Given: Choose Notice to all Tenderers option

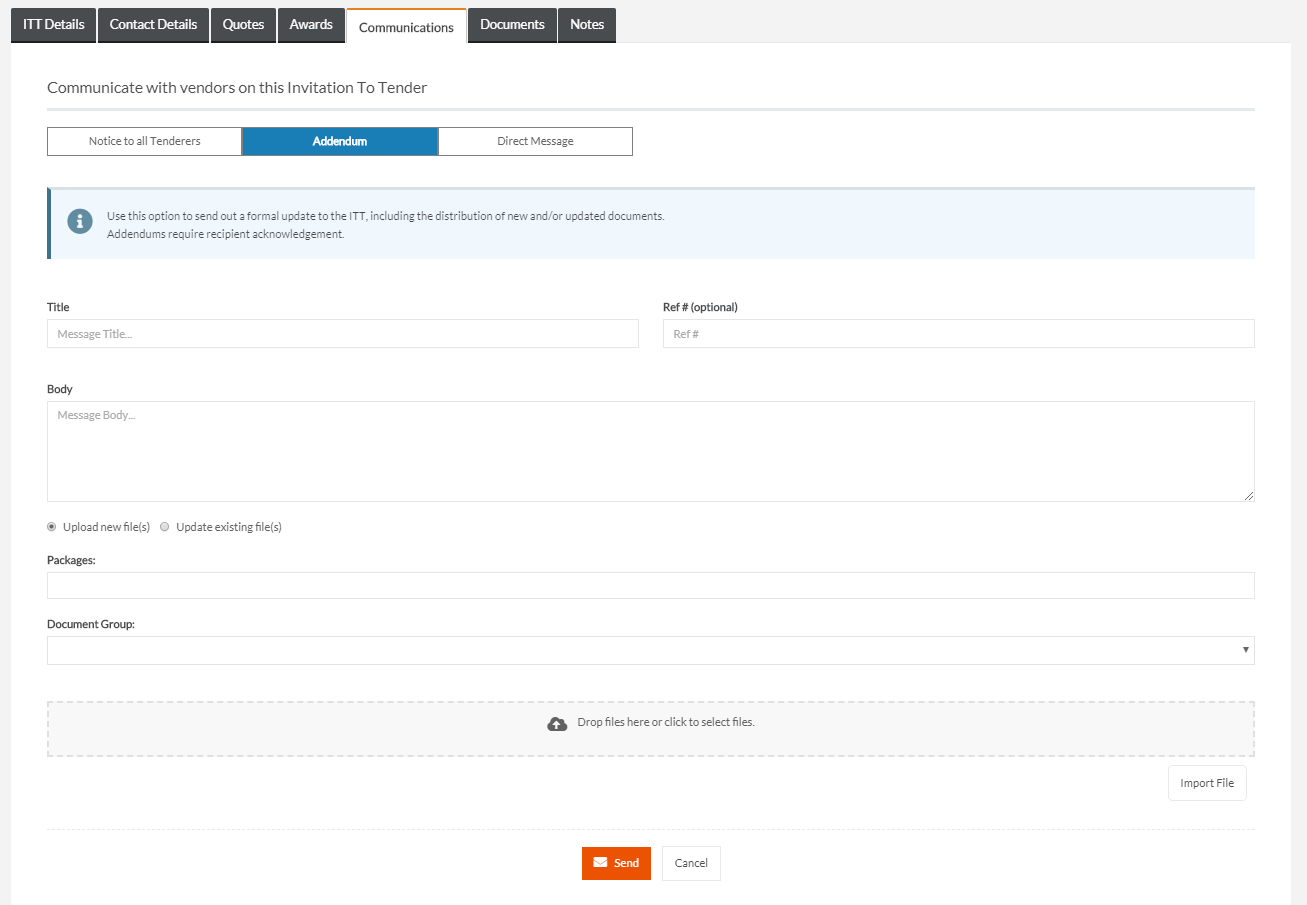Looking at the screenshot, I should click(145, 141).
